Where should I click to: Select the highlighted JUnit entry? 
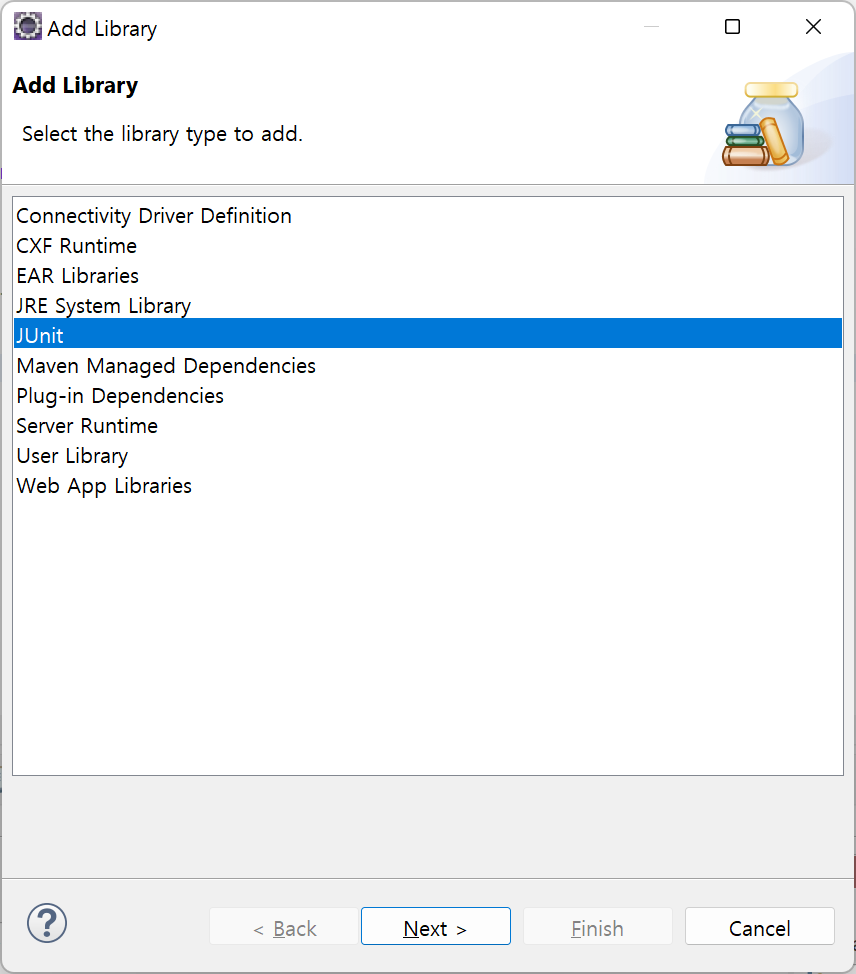(428, 335)
